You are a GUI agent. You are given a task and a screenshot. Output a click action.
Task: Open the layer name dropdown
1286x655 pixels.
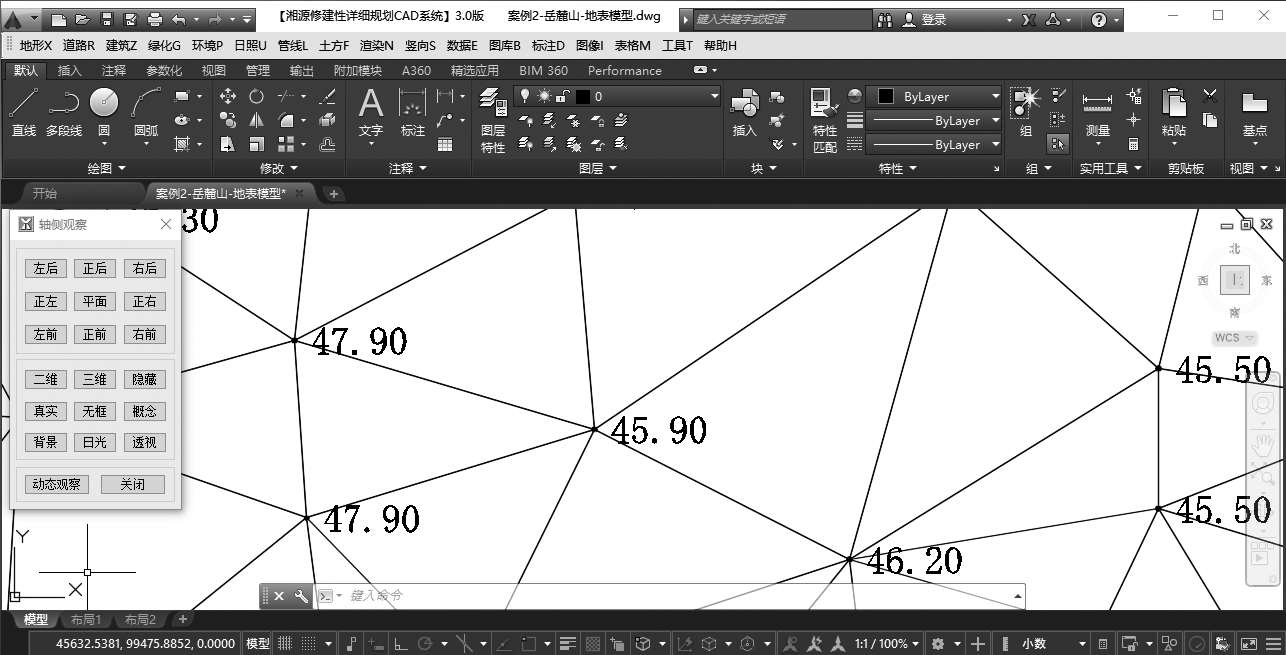click(617, 96)
